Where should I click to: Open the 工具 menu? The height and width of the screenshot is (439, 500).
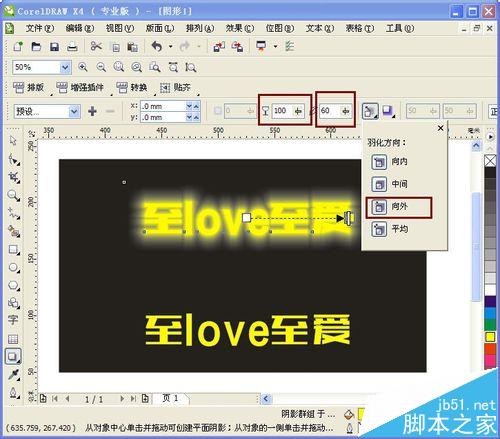click(x=400, y=28)
